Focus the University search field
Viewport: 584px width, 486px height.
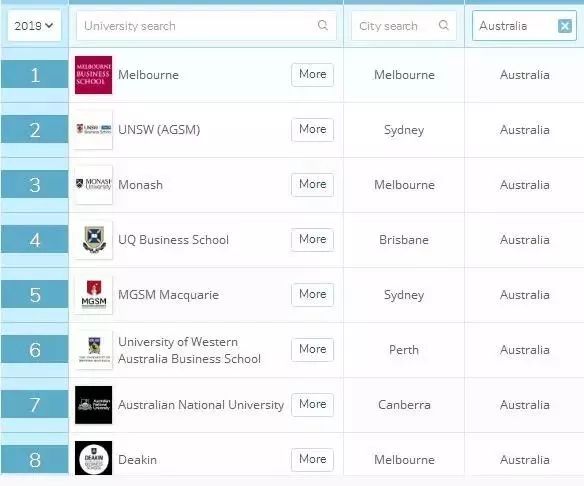206,26
